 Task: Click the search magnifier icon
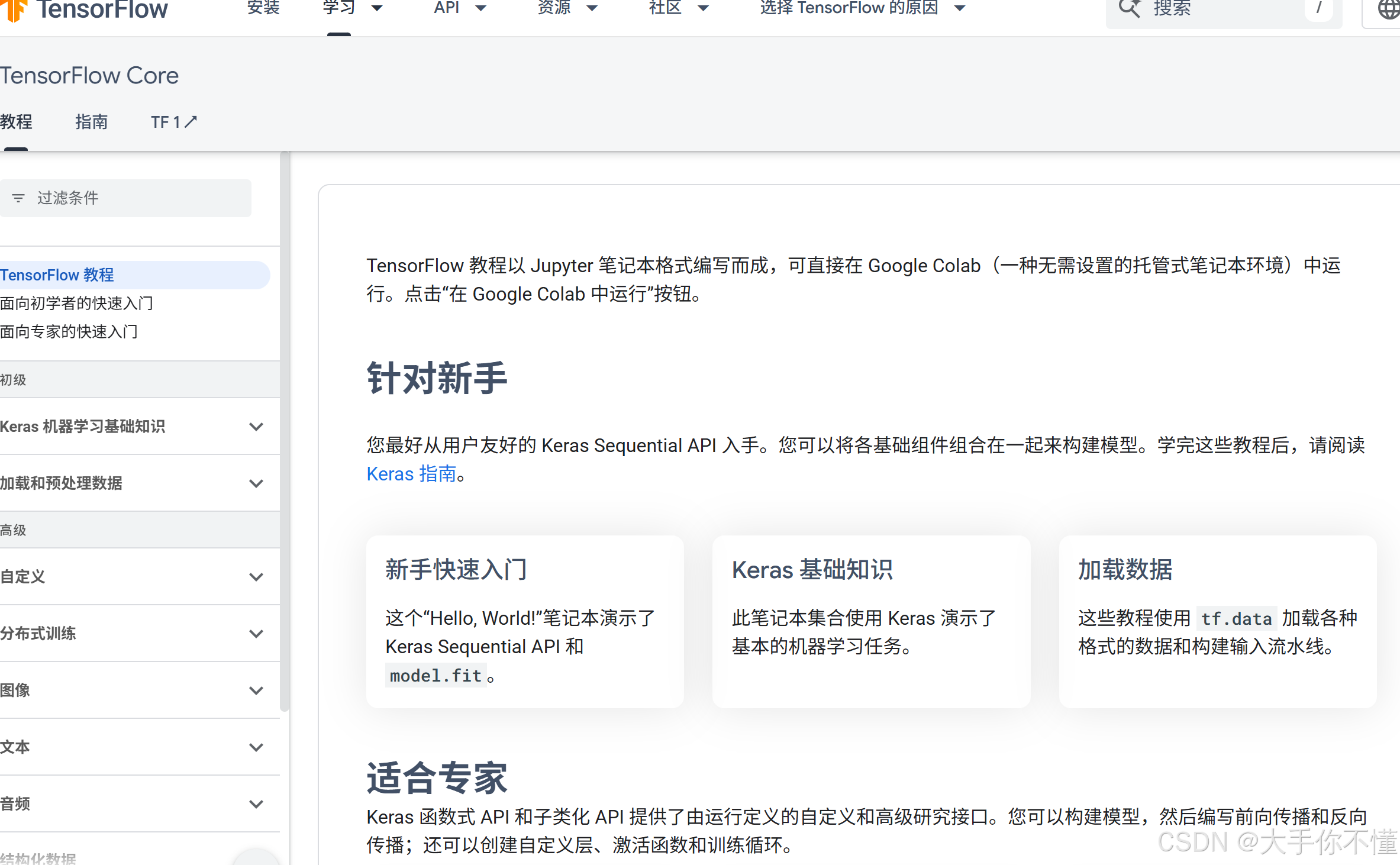coord(1129,9)
